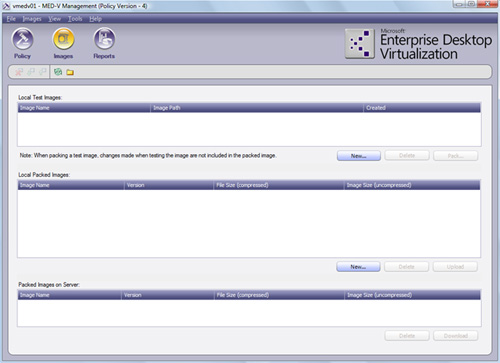
Task: Sort Local Packed Images by Image Name
Action: point(71,185)
